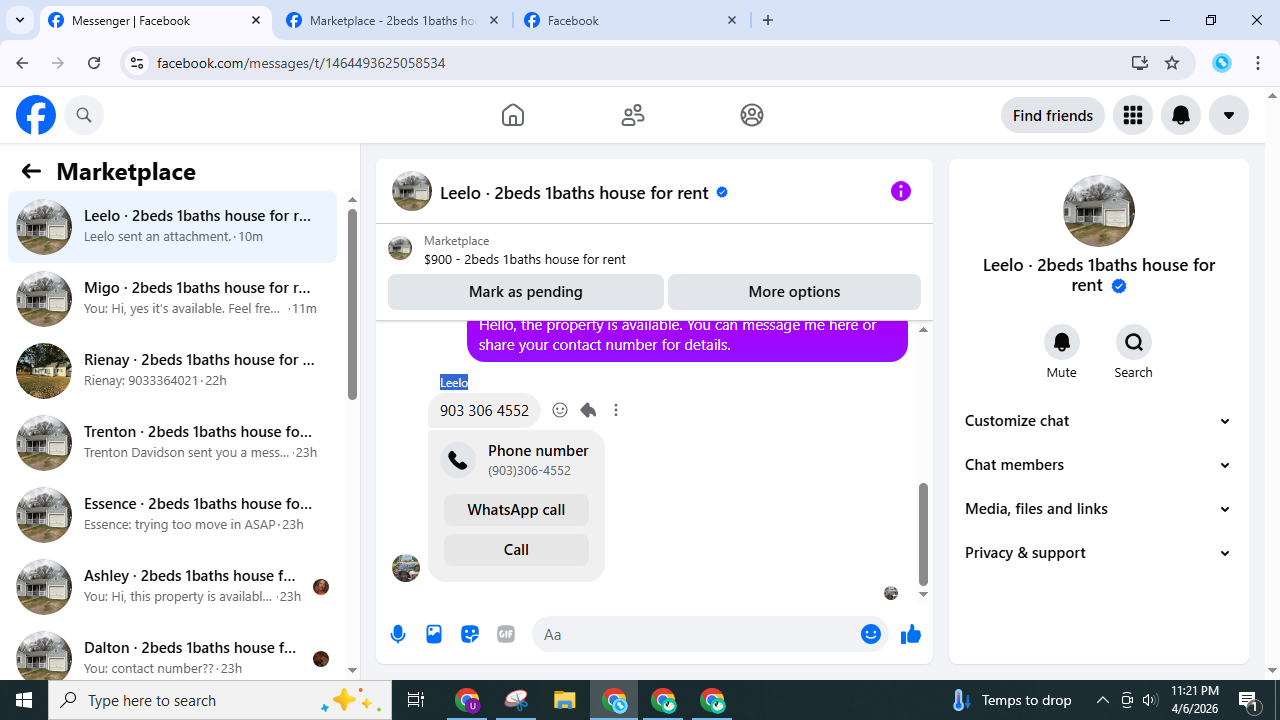Click the chat messages scrollbar thumb

coord(923,534)
